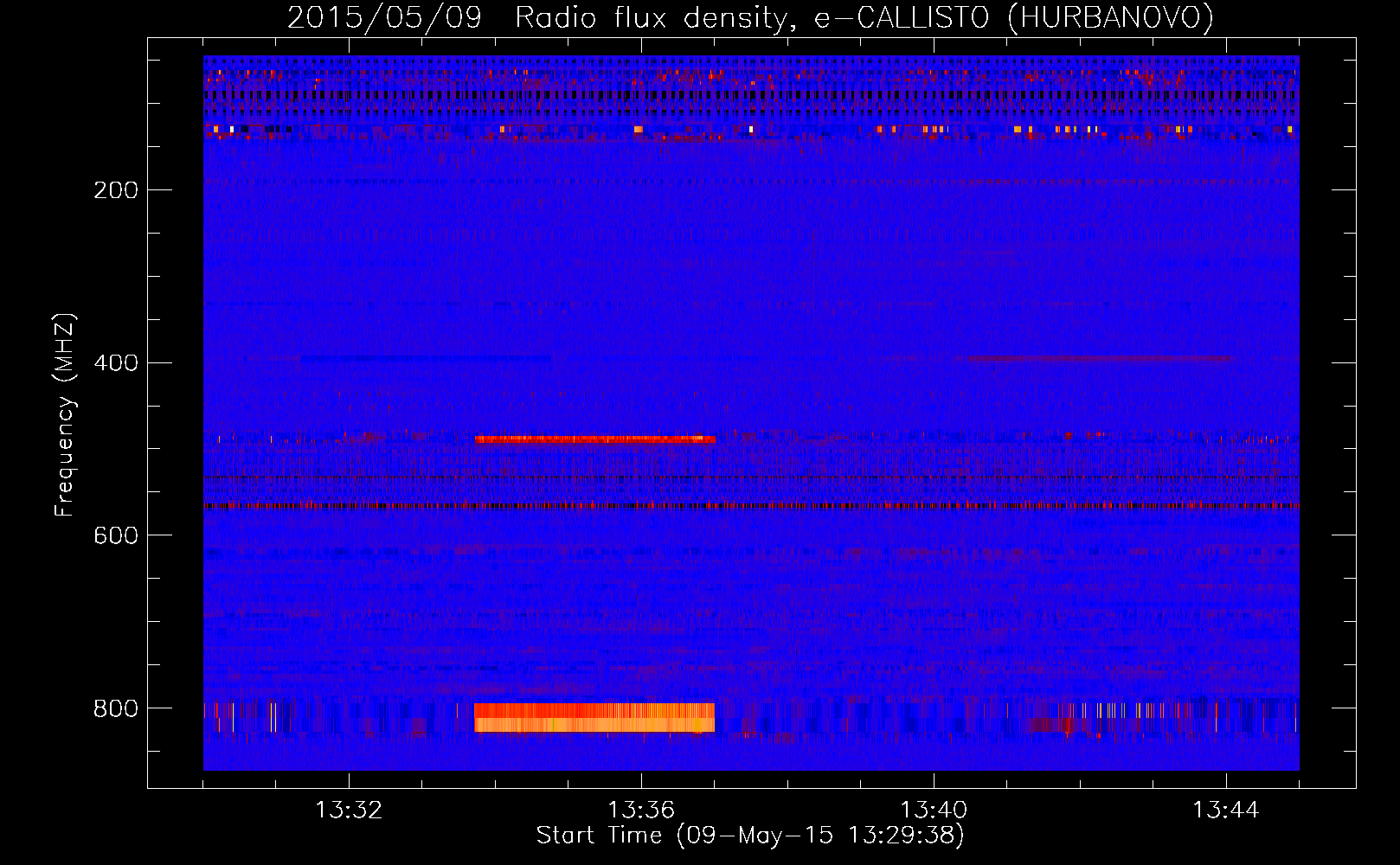Click the 13:40 time tick label

pyautogui.click(x=934, y=811)
